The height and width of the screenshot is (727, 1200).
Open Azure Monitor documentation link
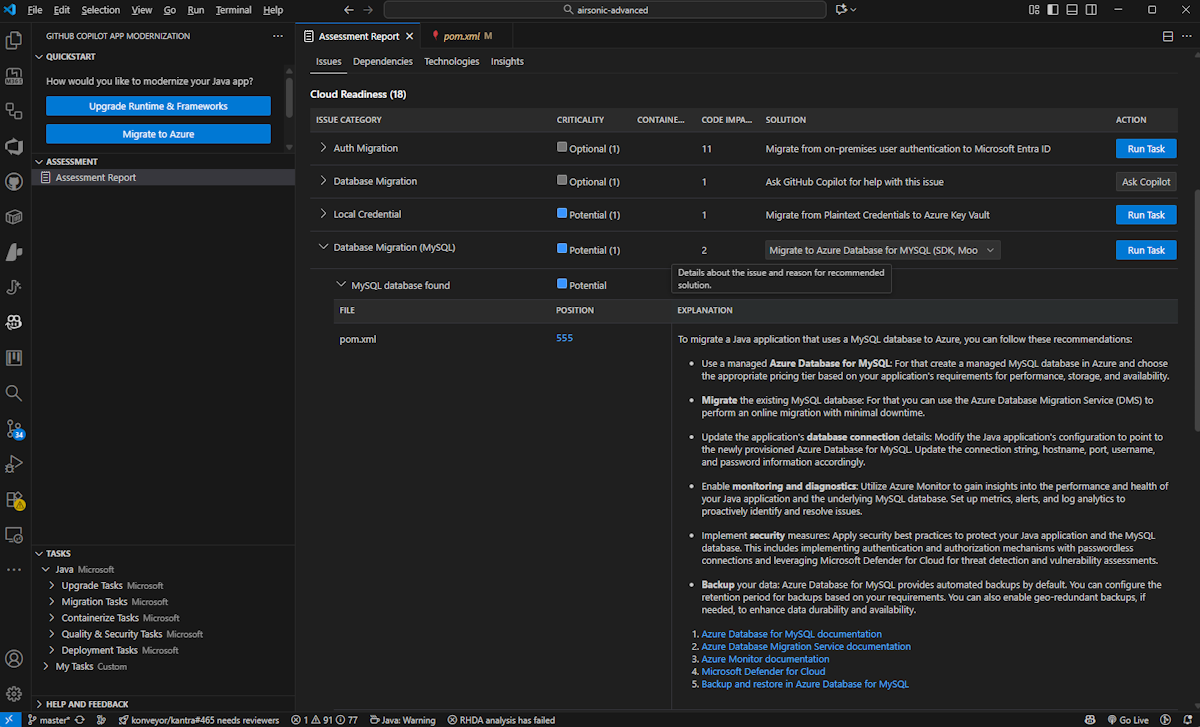click(765, 659)
